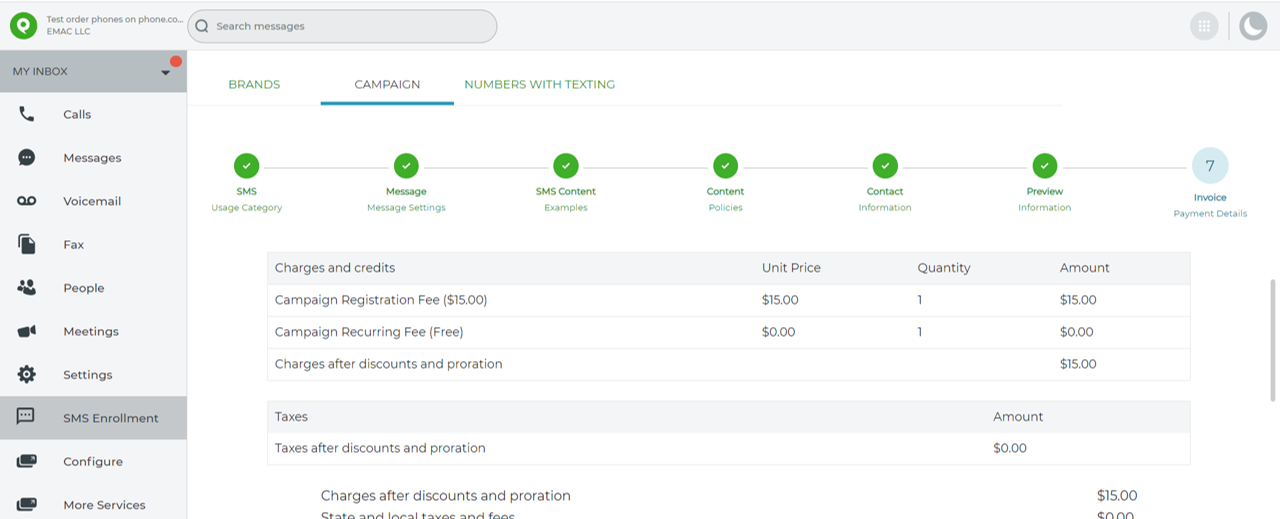Screen dimensions: 1280x519
Task: Go to SMS Usage Category step
Action: 246,166
